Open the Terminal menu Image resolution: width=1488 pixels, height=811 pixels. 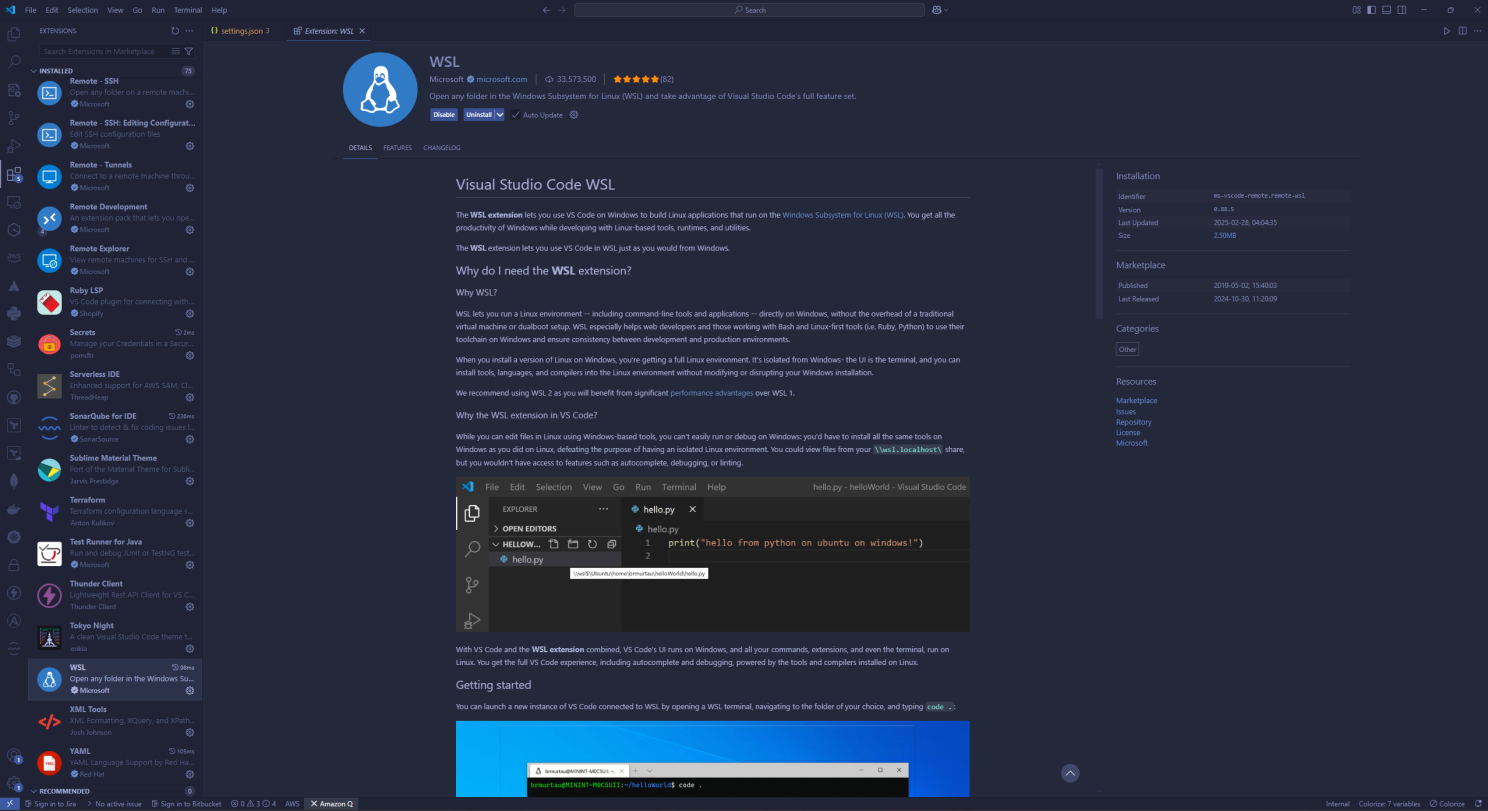188,10
